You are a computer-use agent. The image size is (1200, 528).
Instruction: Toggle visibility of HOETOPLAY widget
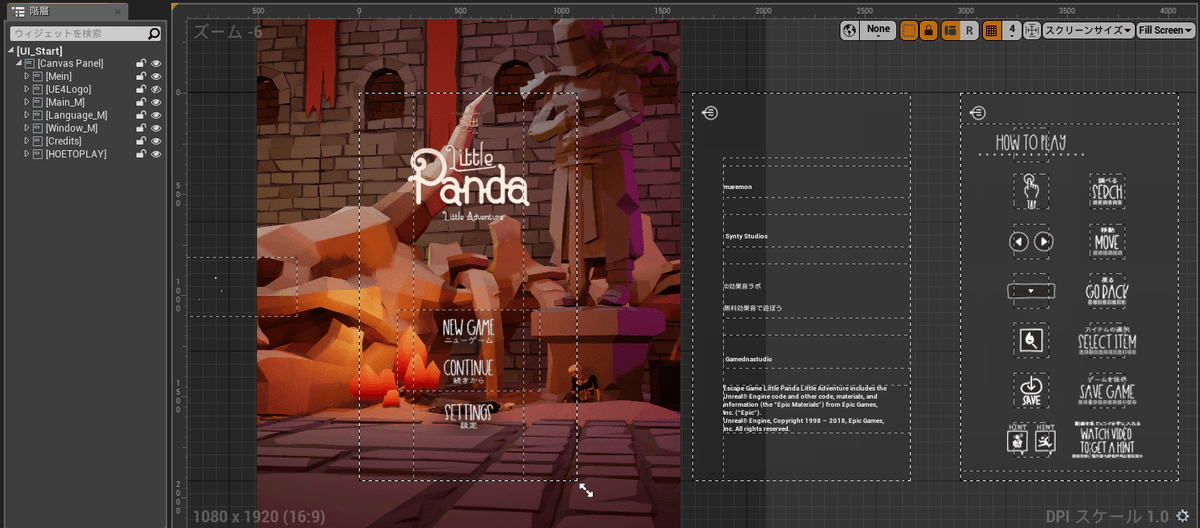click(156, 154)
